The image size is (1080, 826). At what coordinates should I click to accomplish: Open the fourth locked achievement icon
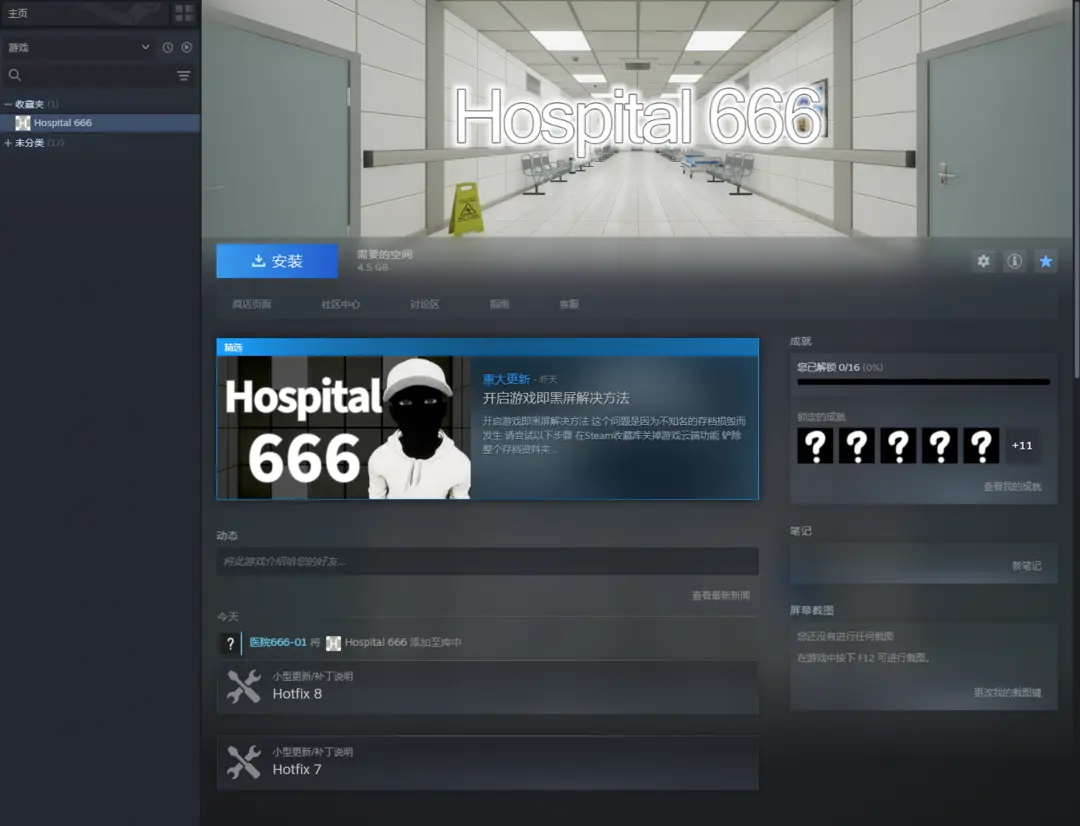pos(939,446)
